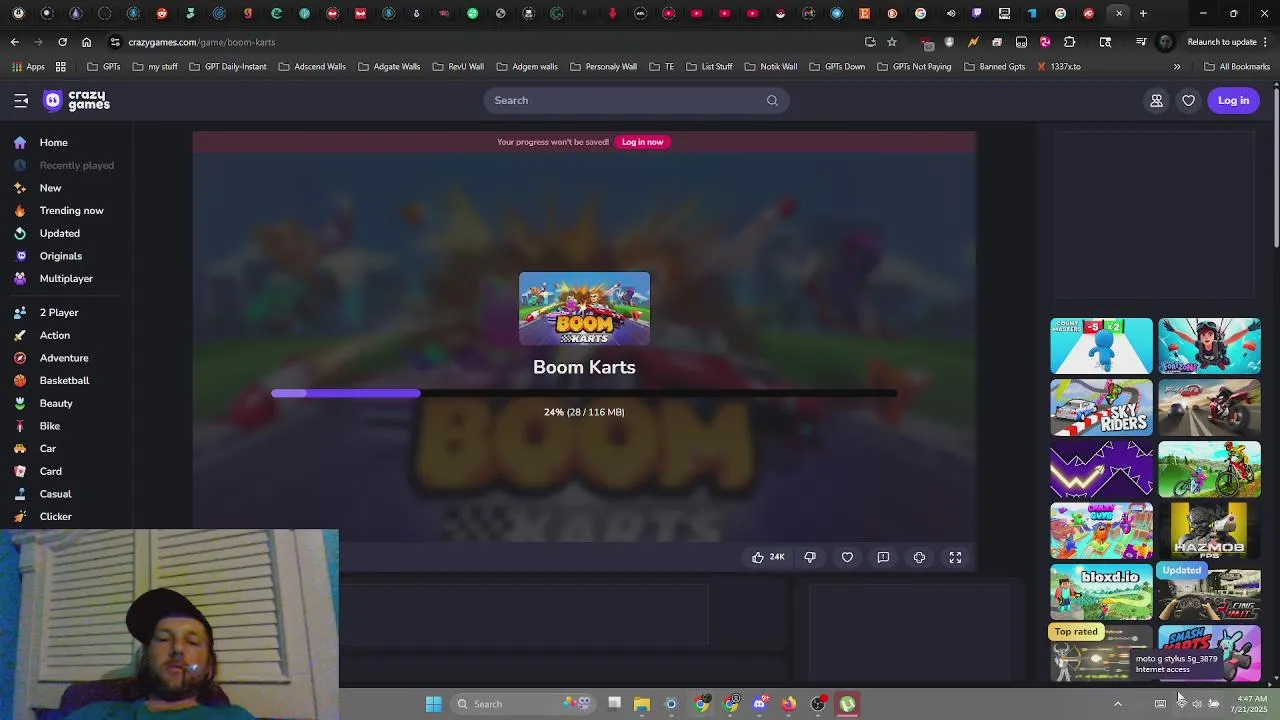Open Originals in sidebar

(61, 256)
